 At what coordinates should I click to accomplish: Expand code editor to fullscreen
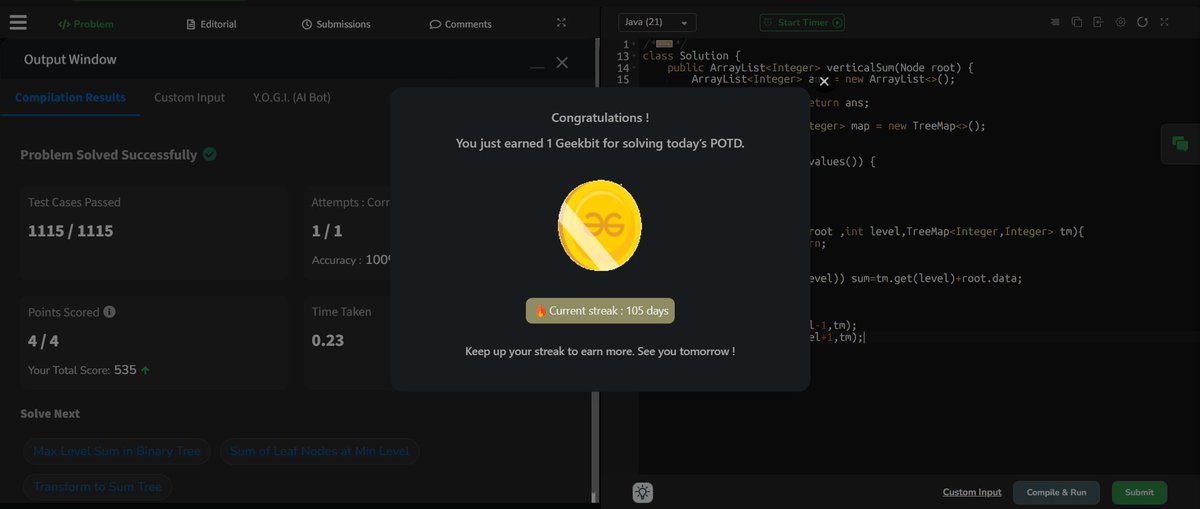1166,22
